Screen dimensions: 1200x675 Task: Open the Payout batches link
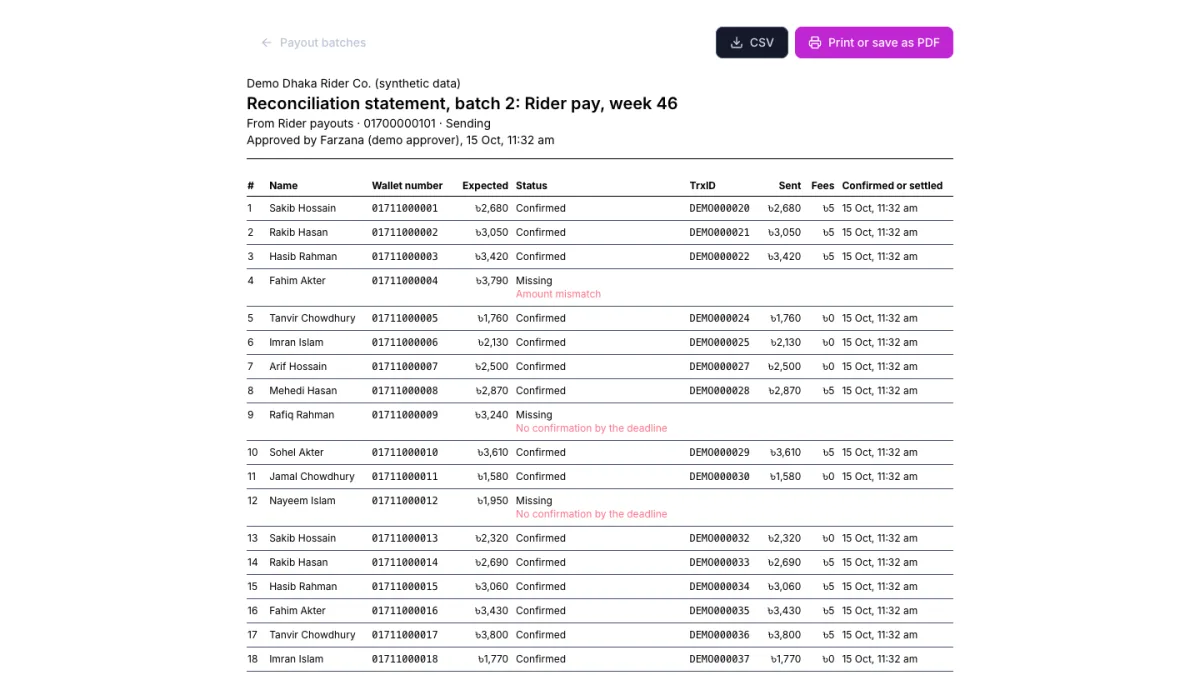coord(313,43)
